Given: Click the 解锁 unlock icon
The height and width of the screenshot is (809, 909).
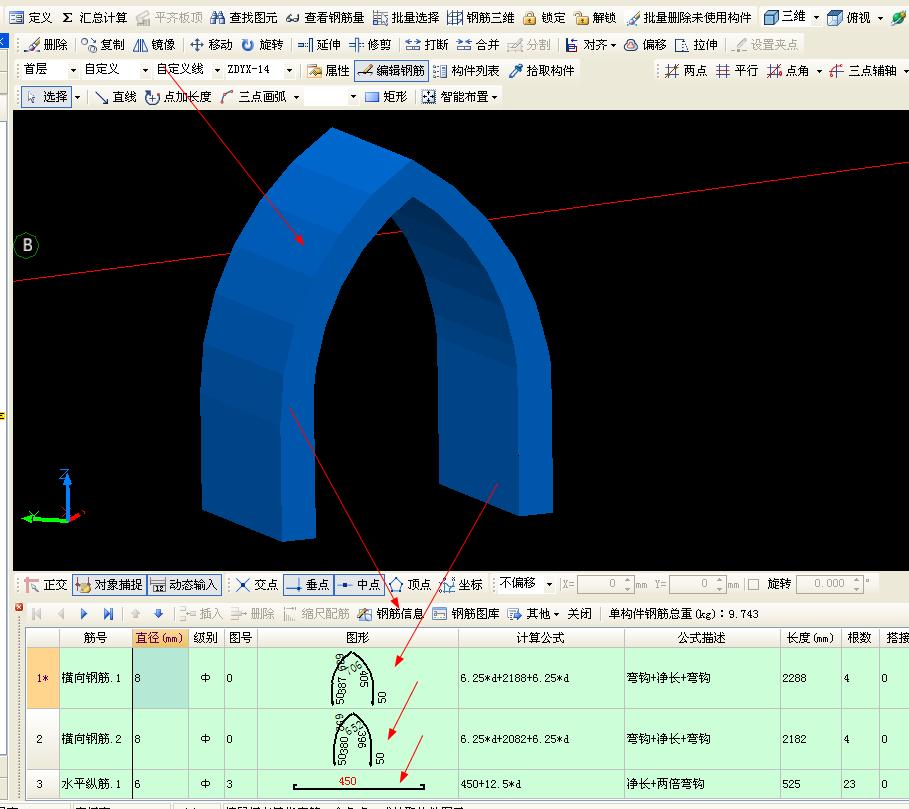Looking at the screenshot, I should (x=595, y=17).
